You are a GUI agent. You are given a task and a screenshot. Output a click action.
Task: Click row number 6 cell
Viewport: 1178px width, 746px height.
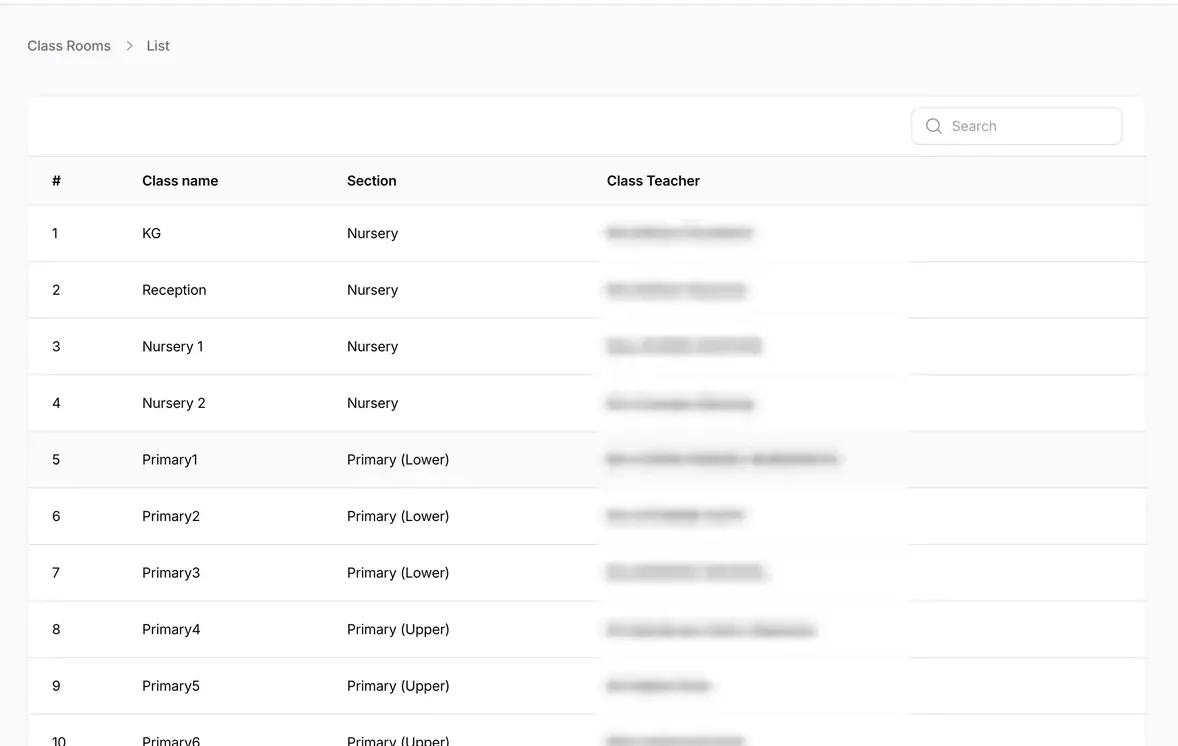[56, 516]
